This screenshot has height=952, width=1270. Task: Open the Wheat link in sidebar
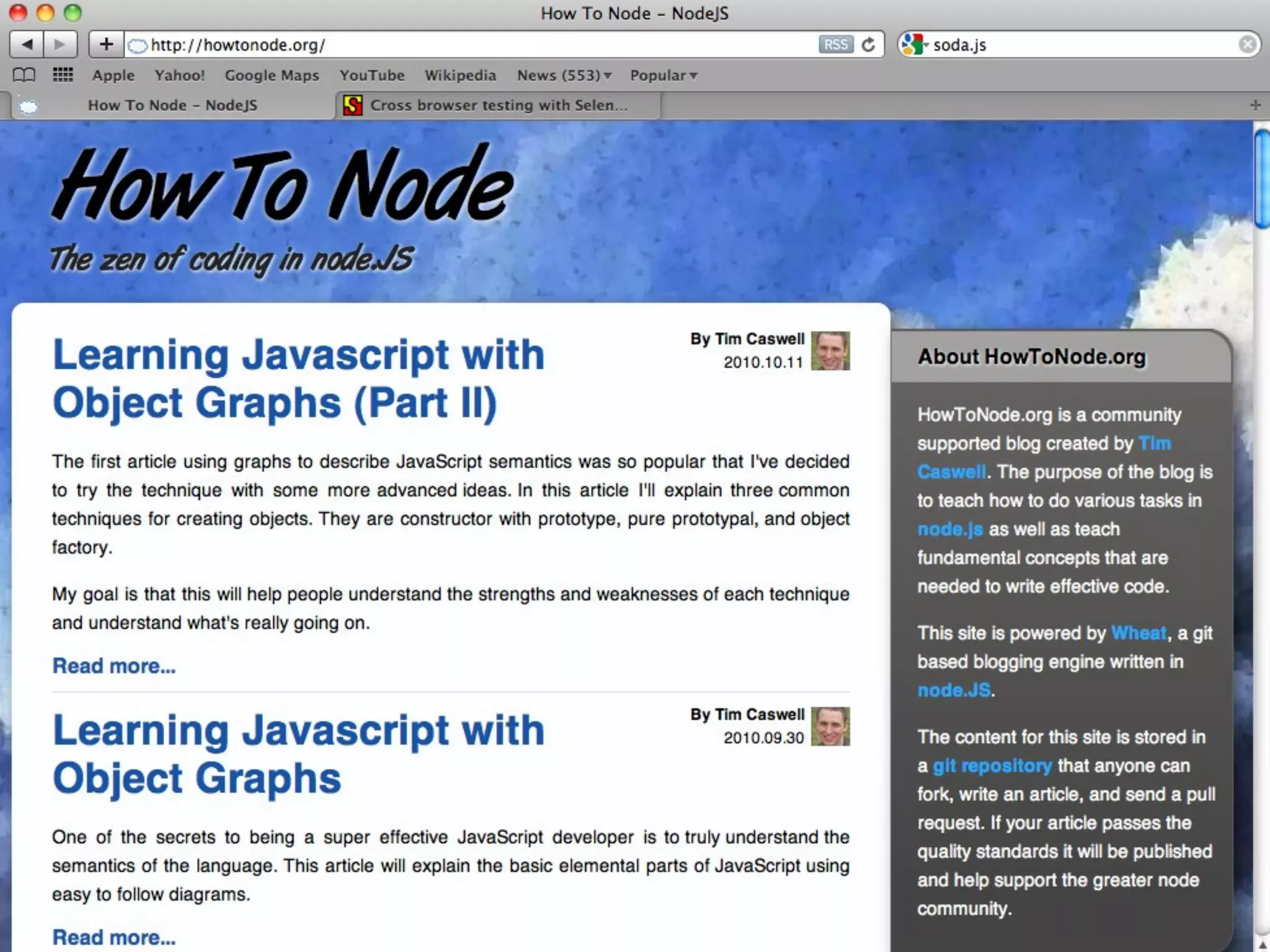(x=1138, y=633)
